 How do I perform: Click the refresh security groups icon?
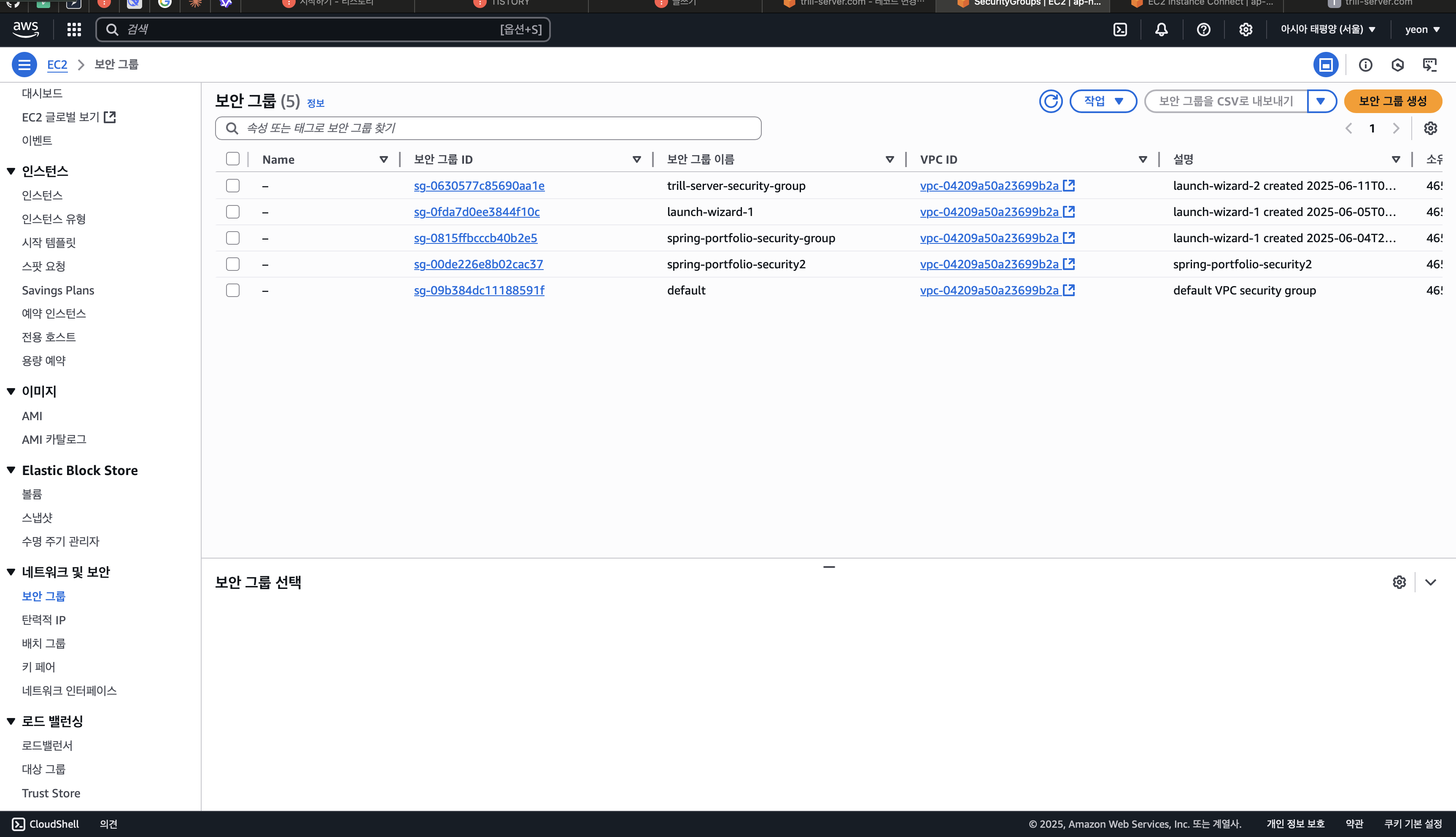click(1050, 101)
